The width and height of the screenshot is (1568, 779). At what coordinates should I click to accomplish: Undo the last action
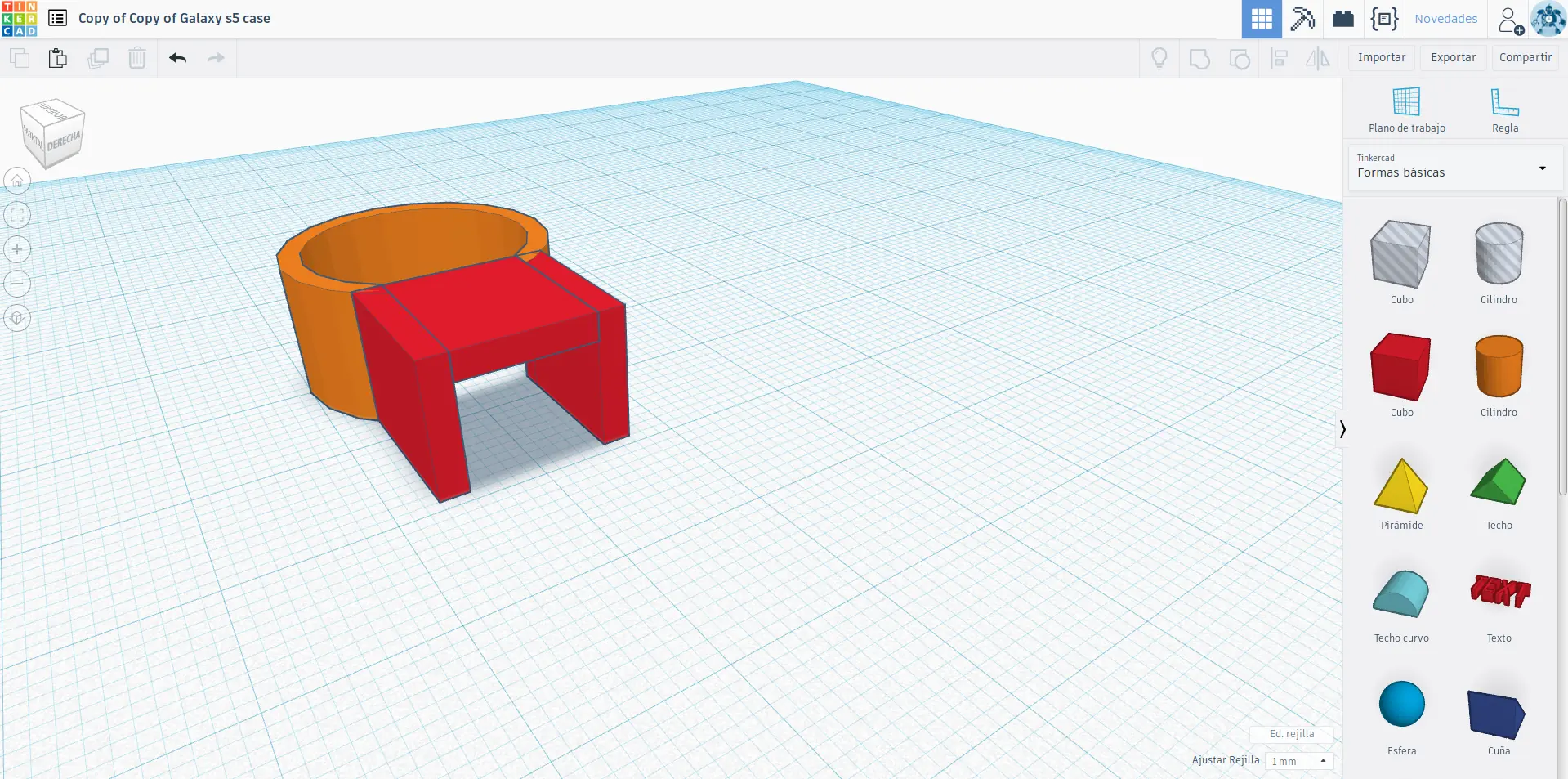pyautogui.click(x=177, y=58)
